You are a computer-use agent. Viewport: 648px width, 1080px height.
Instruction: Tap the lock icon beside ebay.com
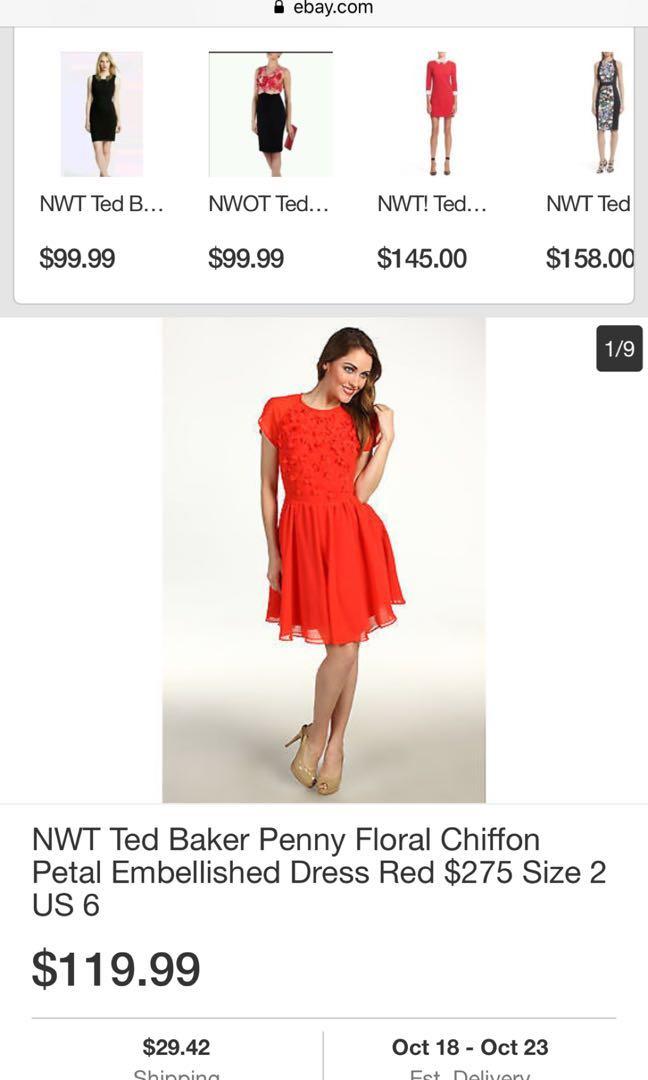[x=279, y=7]
